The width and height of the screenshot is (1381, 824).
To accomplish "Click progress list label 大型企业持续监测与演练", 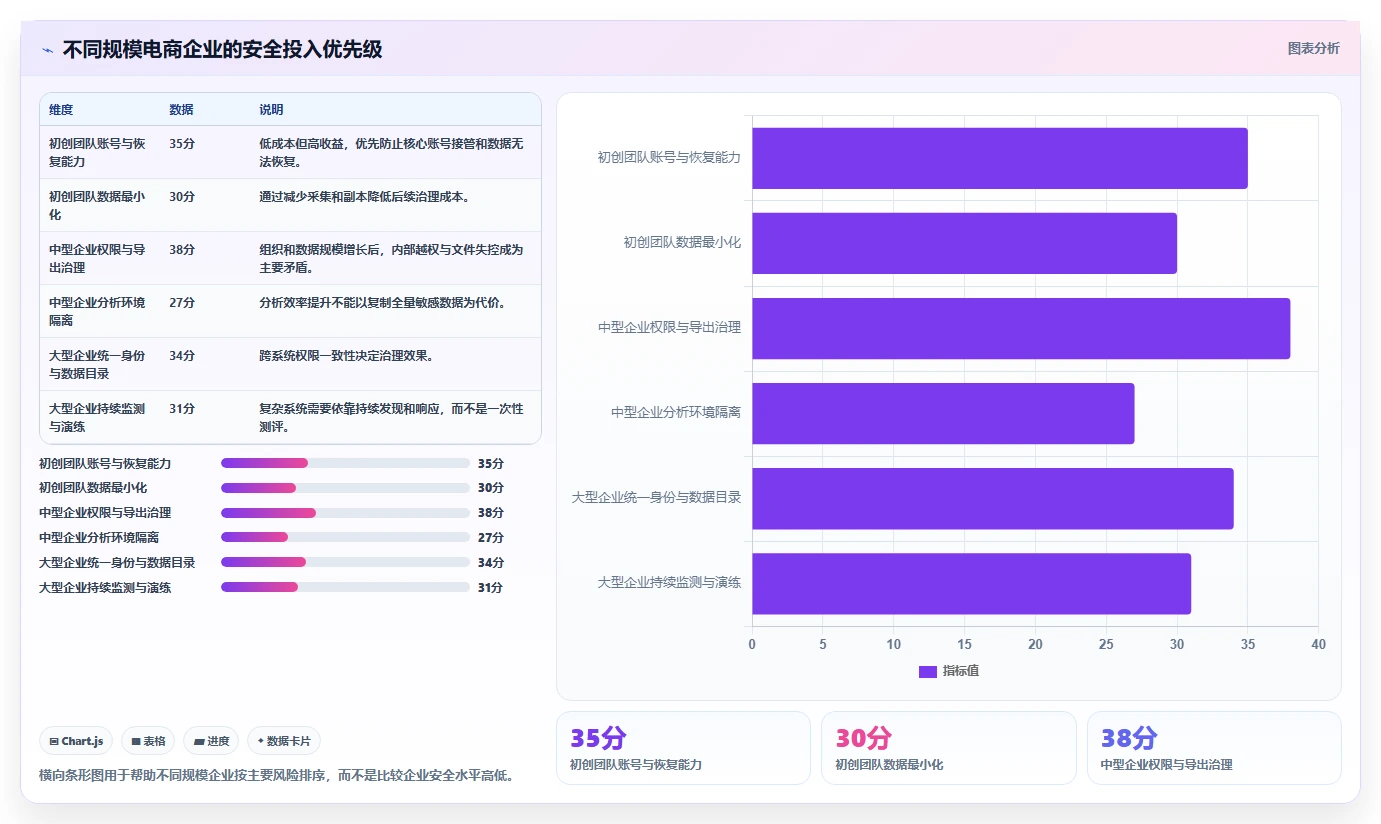I will (x=105, y=587).
